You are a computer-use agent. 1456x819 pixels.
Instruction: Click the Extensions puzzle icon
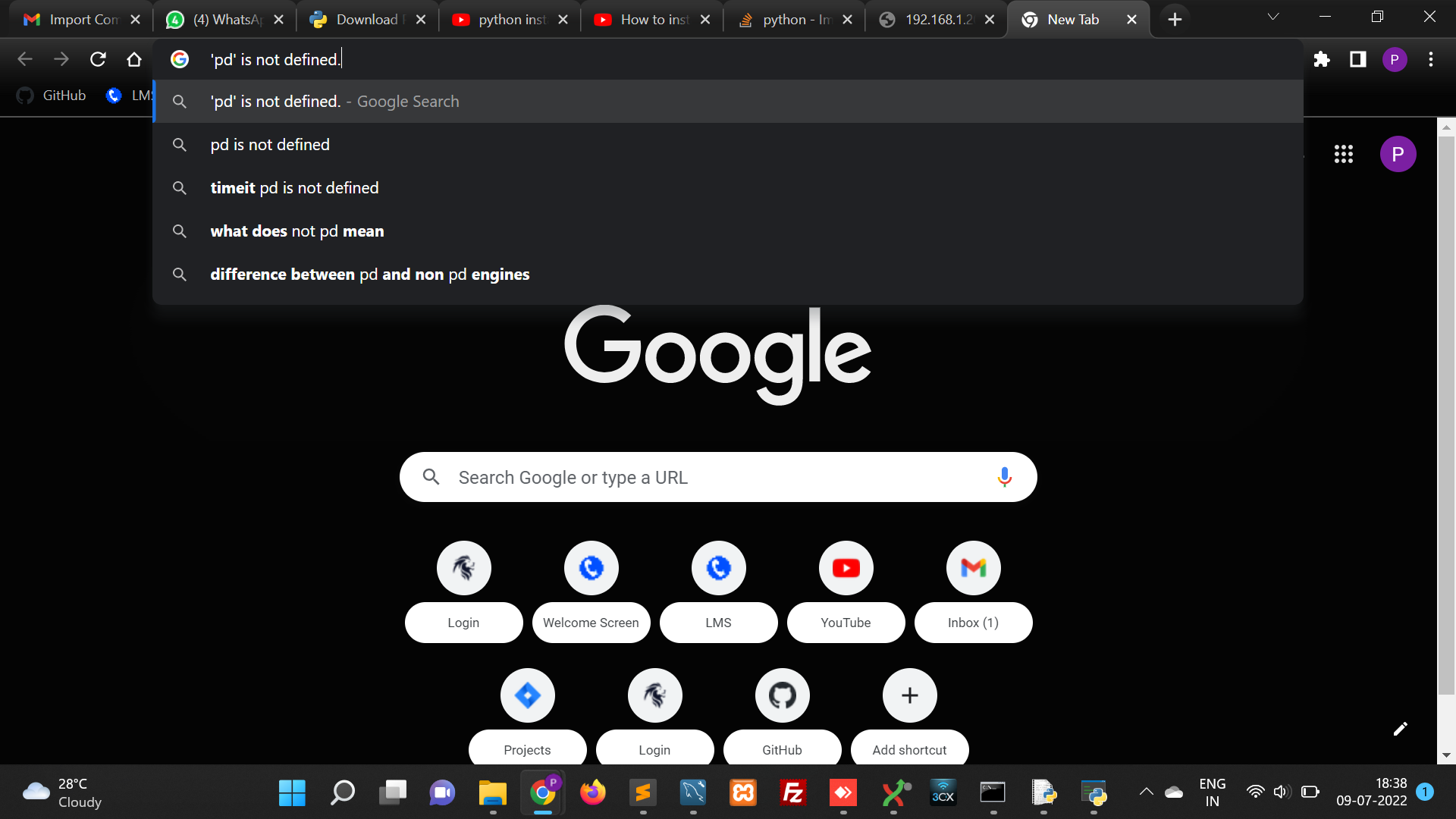pos(1322,59)
